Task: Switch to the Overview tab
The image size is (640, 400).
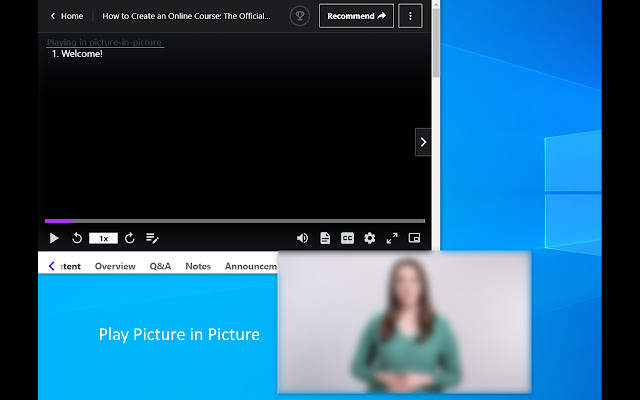Action: pyautogui.click(x=115, y=266)
